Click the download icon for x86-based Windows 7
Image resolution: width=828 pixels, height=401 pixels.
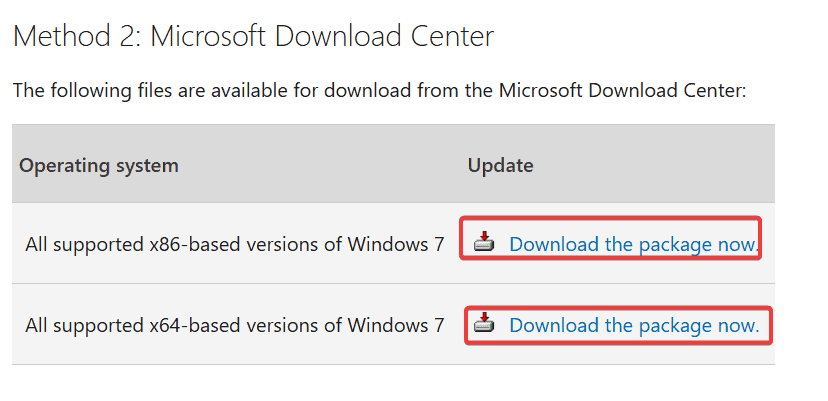(484, 242)
